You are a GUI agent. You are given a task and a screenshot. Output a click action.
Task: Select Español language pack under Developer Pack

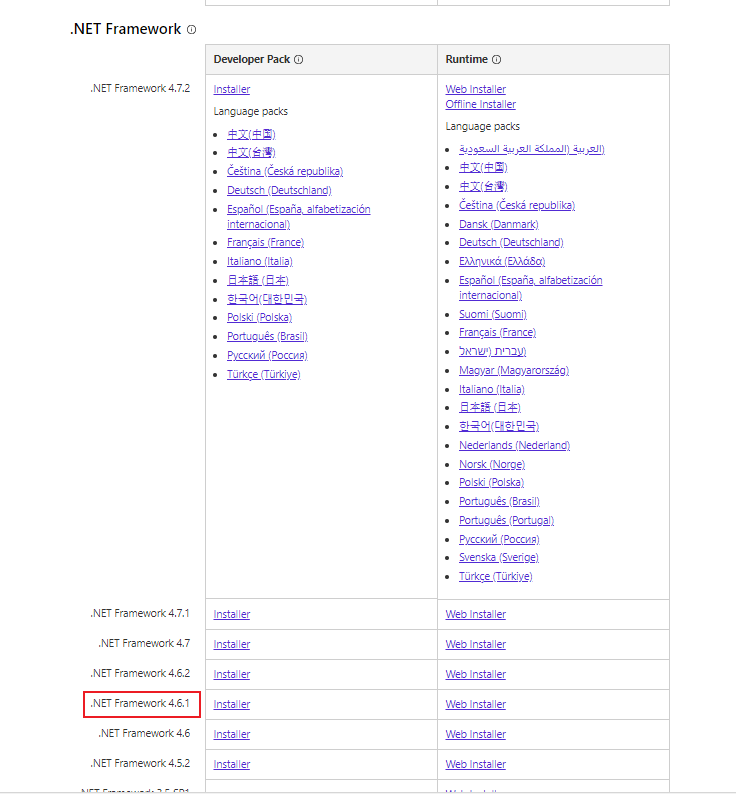tap(298, 217)
